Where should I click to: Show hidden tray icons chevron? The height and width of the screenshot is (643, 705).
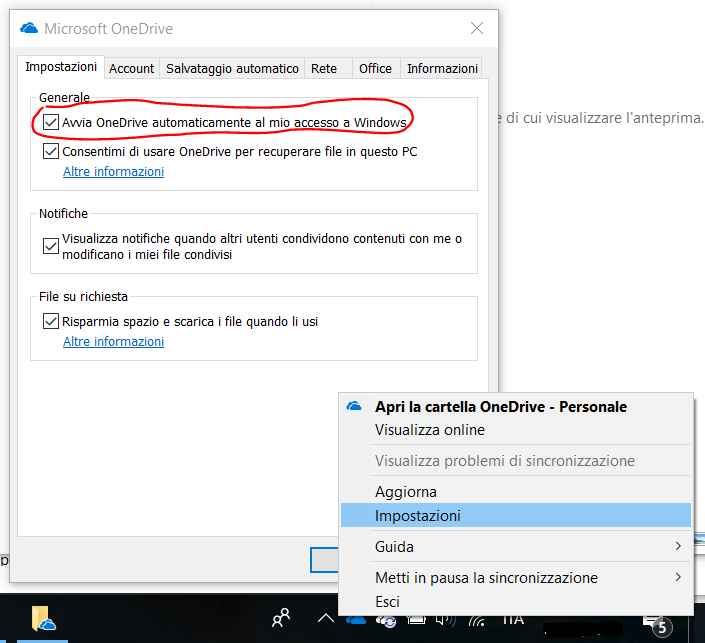326,620
